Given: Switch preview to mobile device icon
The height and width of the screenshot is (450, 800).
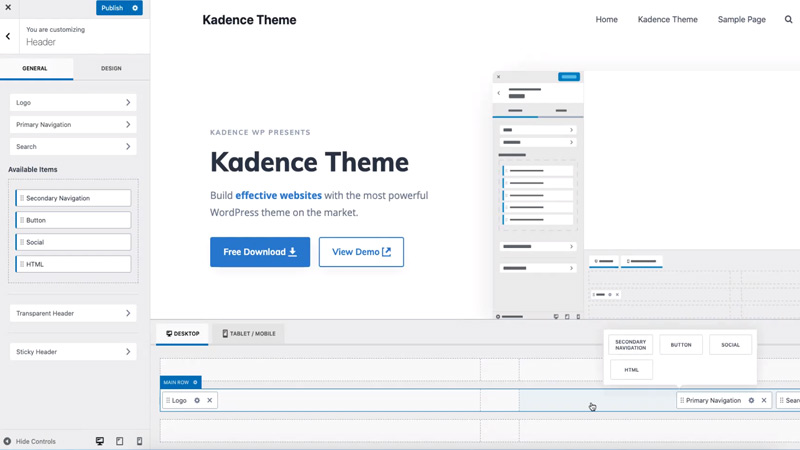Looking at the screenshot, I should (139, 441).
